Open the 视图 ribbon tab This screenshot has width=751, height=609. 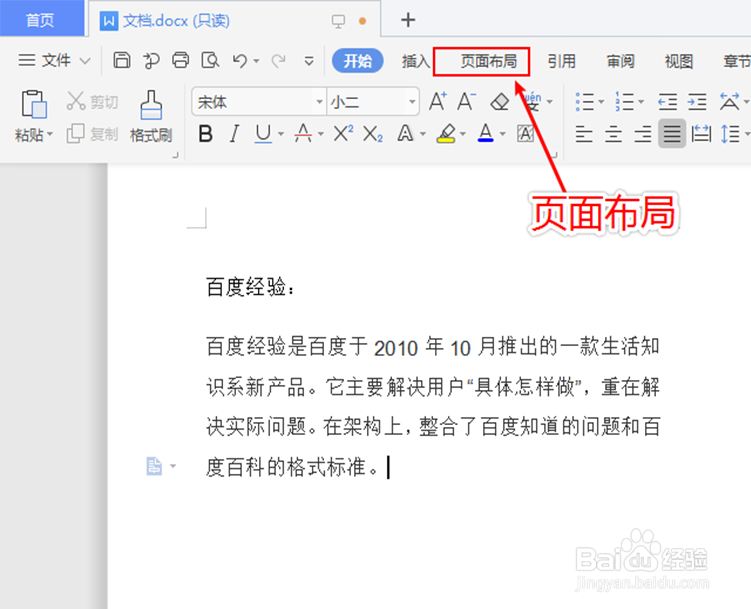[x=679, y=61]
